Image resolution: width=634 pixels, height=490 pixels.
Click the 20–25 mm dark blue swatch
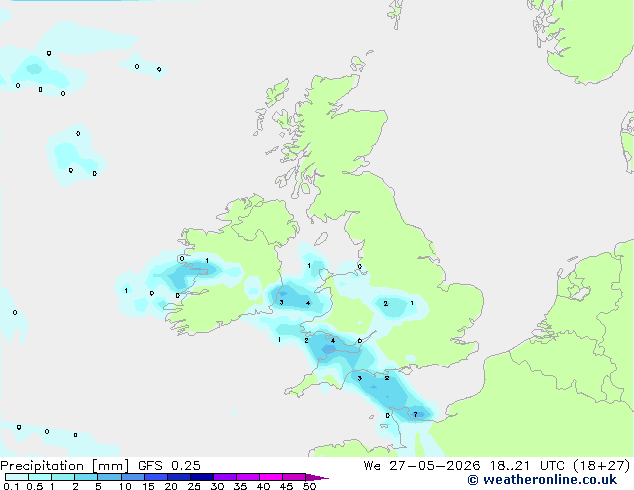click(179, 477)
